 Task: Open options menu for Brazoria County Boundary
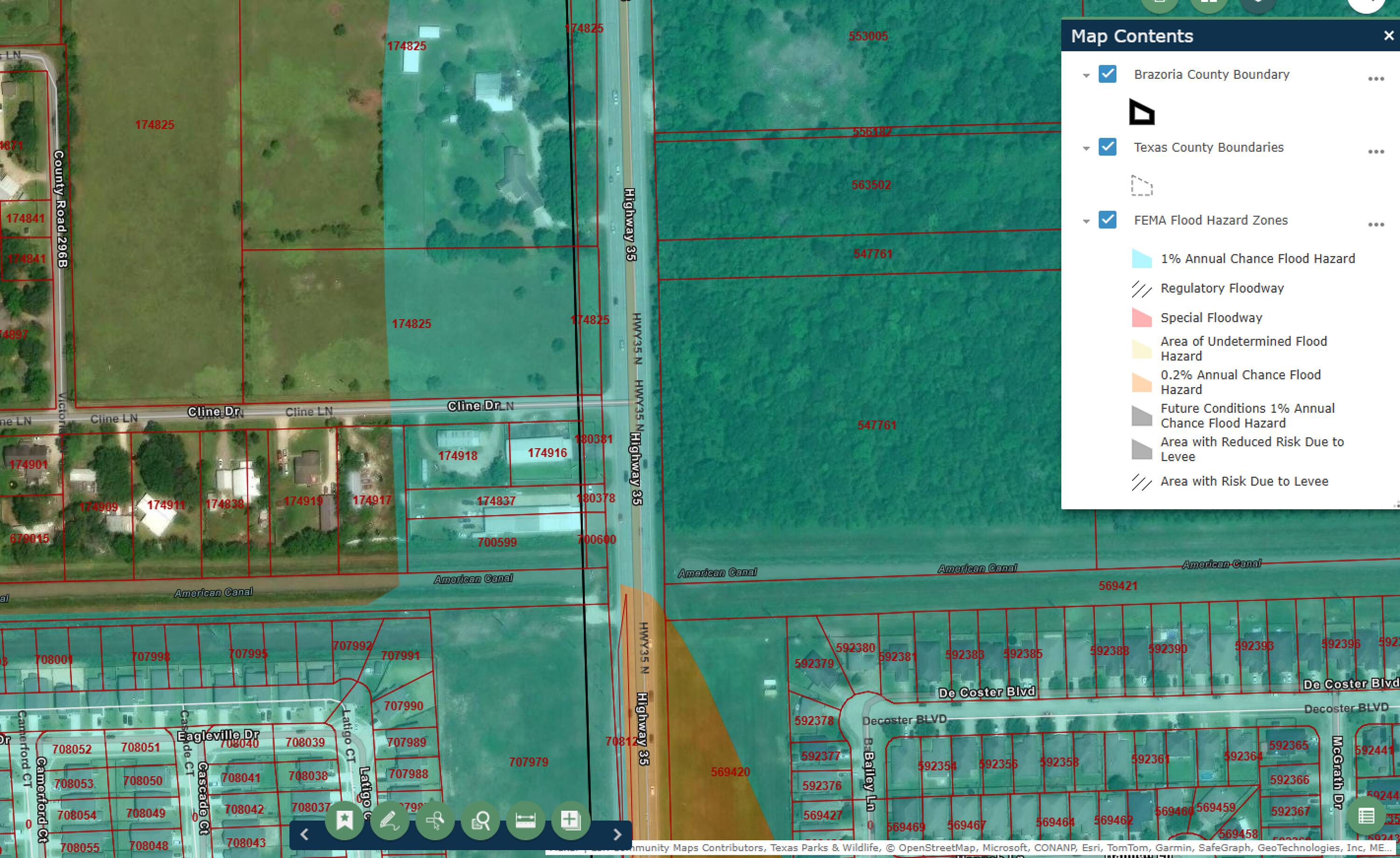click(x=1376, y=78)
